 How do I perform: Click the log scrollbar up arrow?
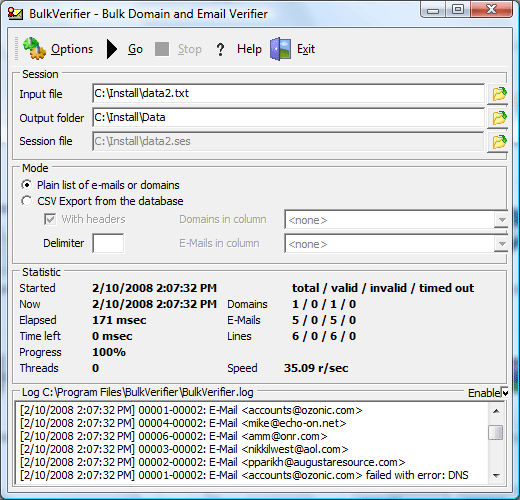[496, 411]
